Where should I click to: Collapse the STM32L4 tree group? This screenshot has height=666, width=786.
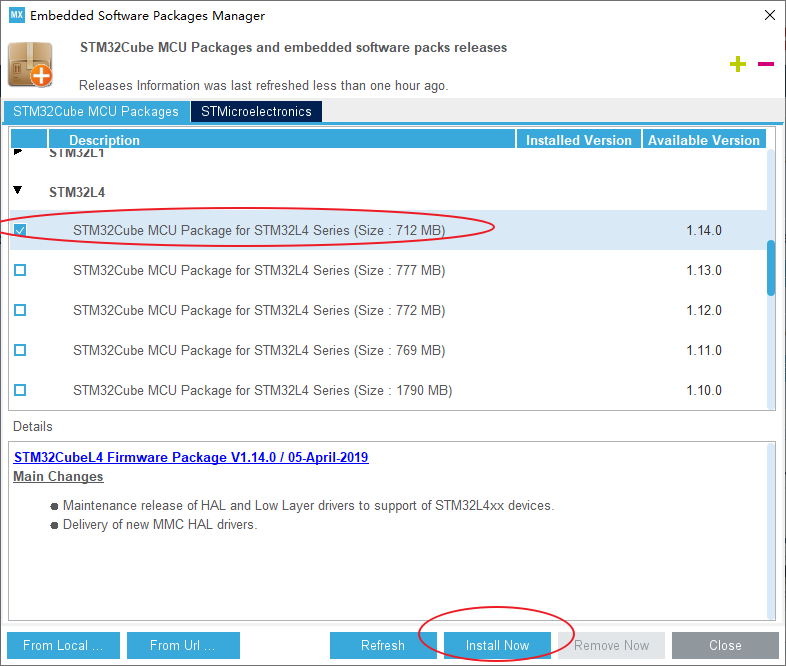[19, 190]
